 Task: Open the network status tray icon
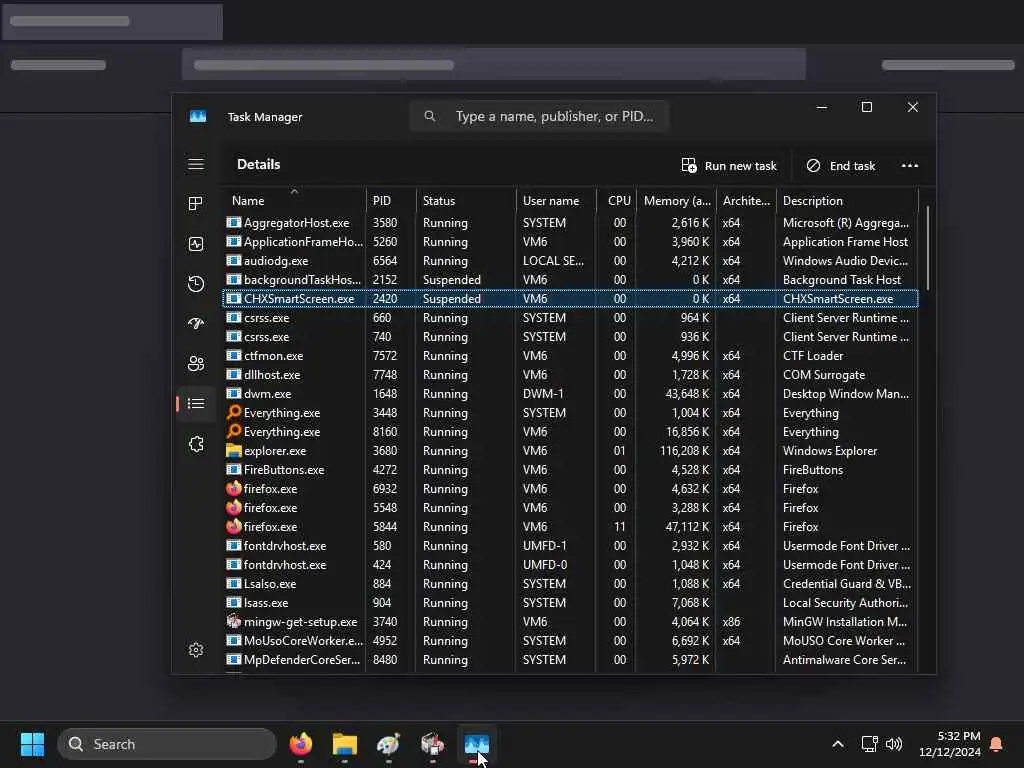pyautogui.click(x=869, y=744)
